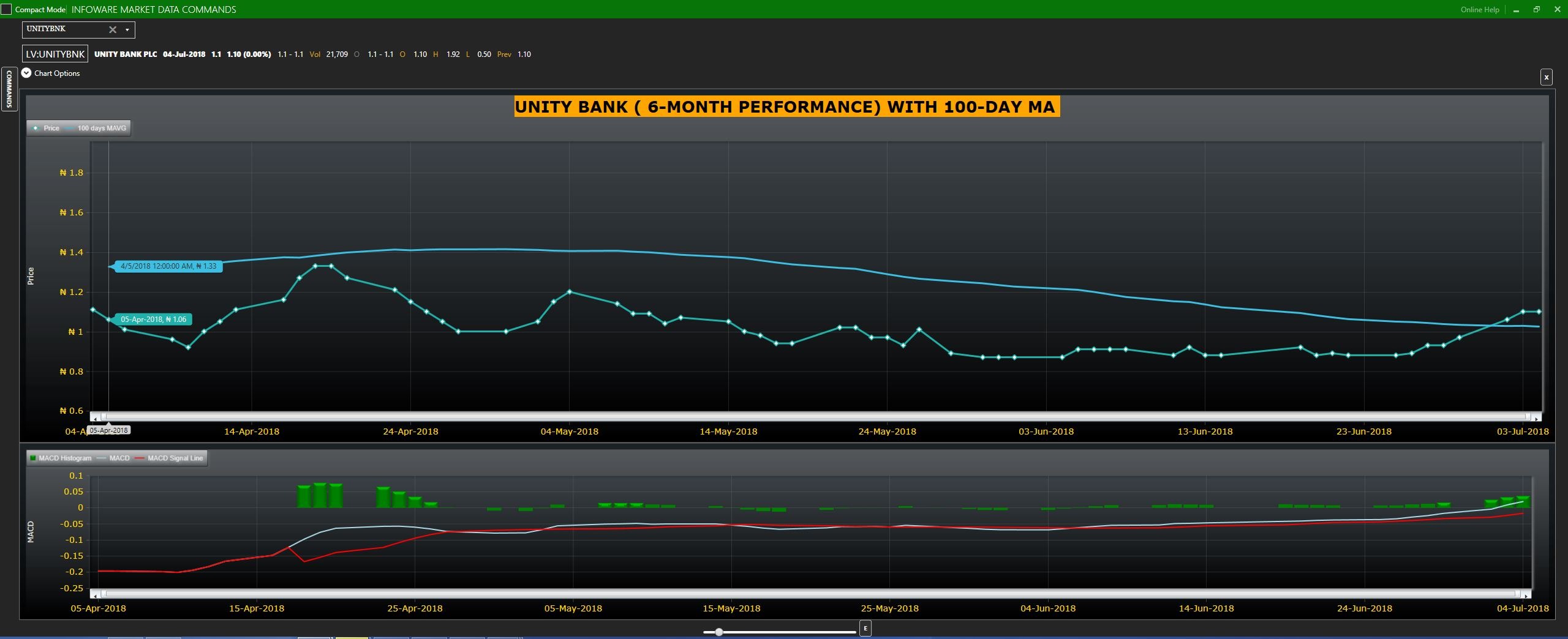The width and height of the screenshot is (1568, 639).
Task: Open the vertical COMMANDS side tab
Action: (x=9, y=89)
